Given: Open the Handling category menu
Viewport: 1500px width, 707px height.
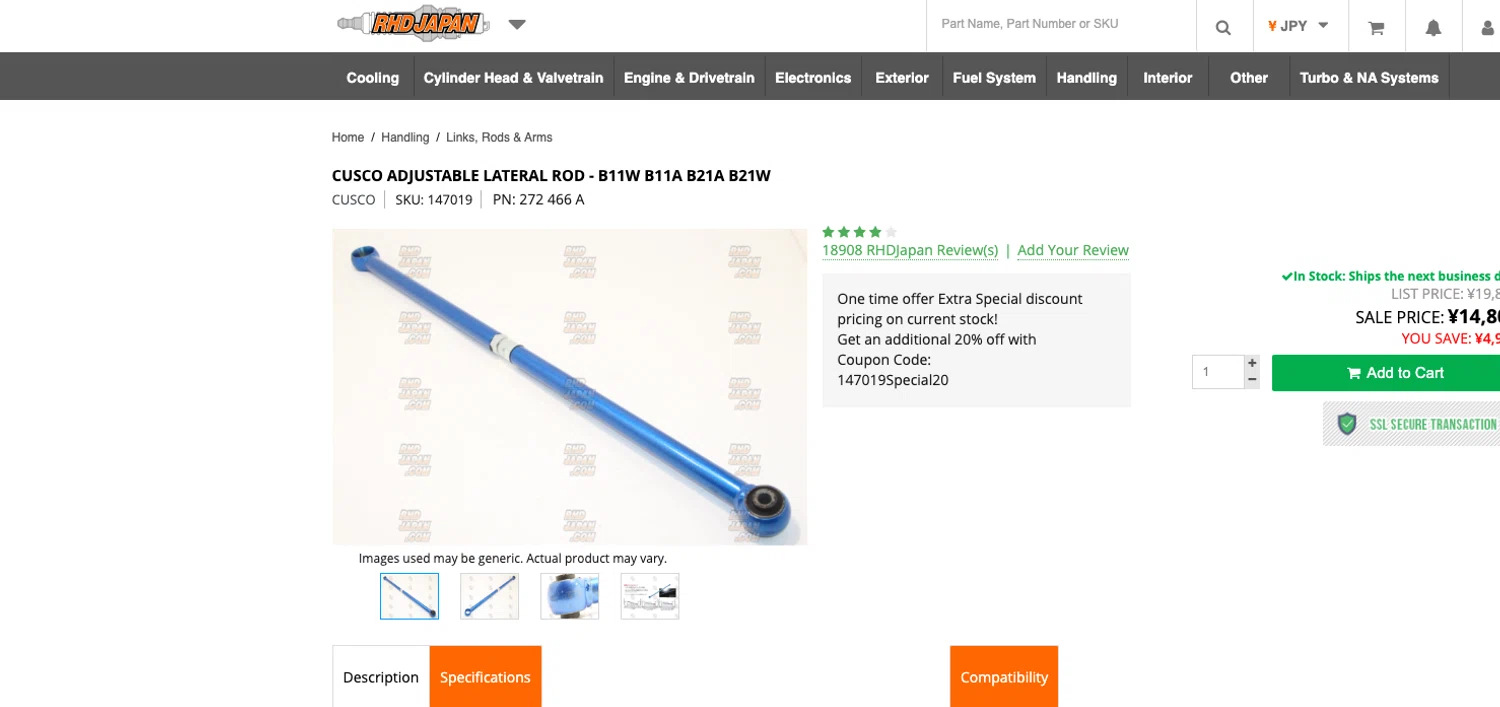Looking at the screenshot, I should (1086, 77).
